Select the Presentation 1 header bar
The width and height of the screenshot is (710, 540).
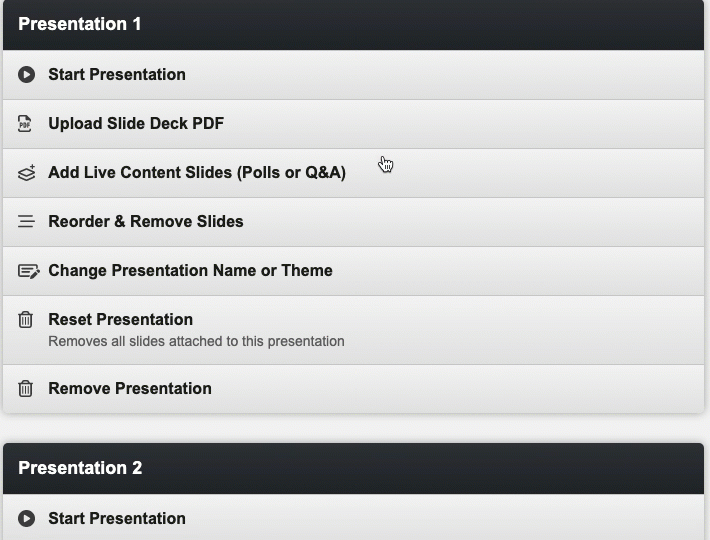click(354, 24)
